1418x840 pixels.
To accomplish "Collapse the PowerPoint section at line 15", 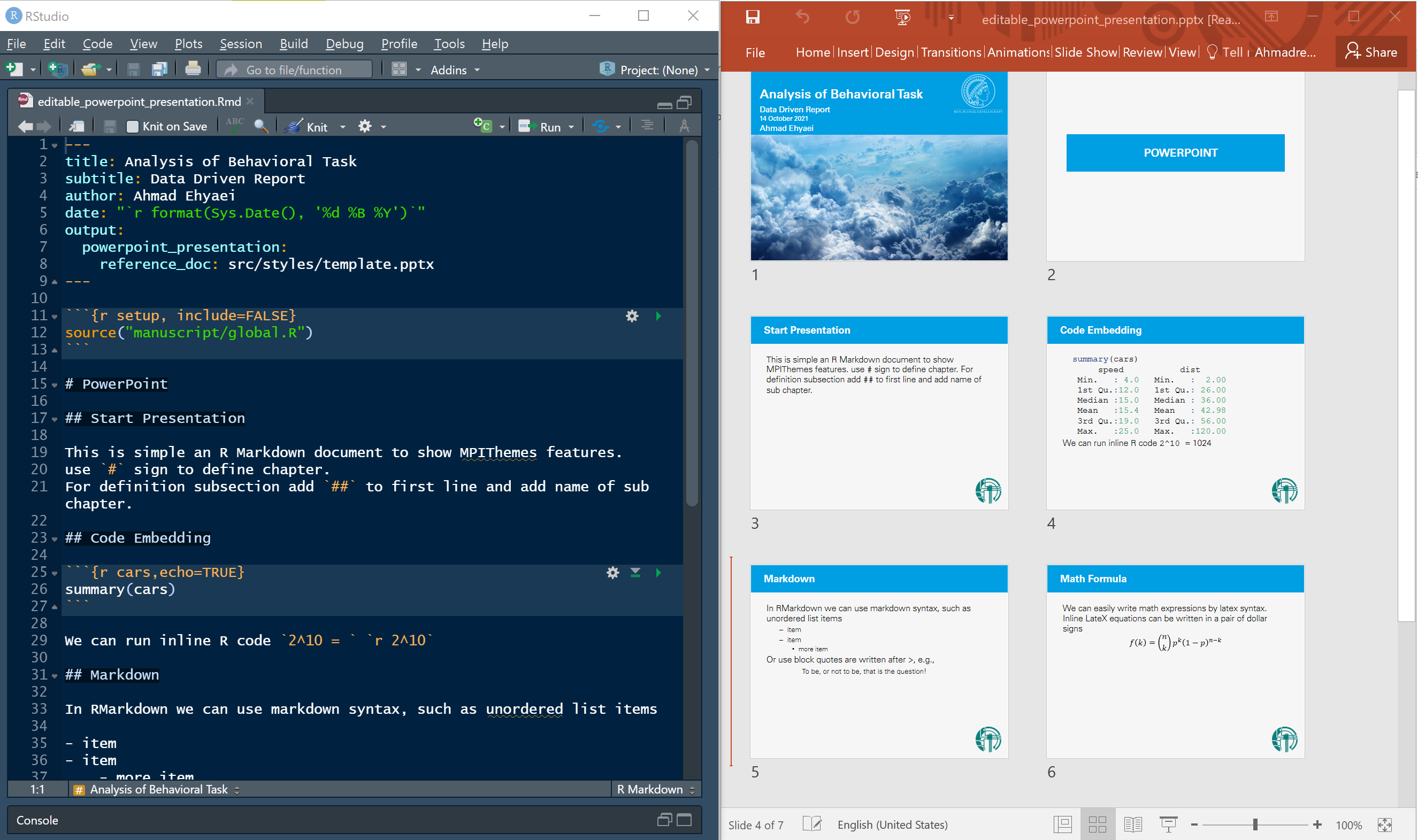I will (x=55, y=385).
